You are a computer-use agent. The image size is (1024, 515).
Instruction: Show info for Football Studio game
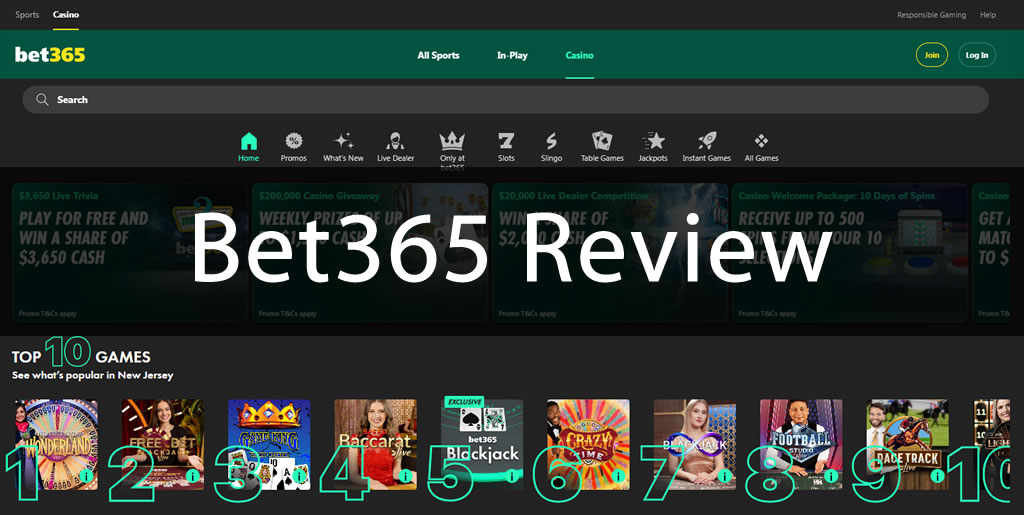[x=831, y=476]
